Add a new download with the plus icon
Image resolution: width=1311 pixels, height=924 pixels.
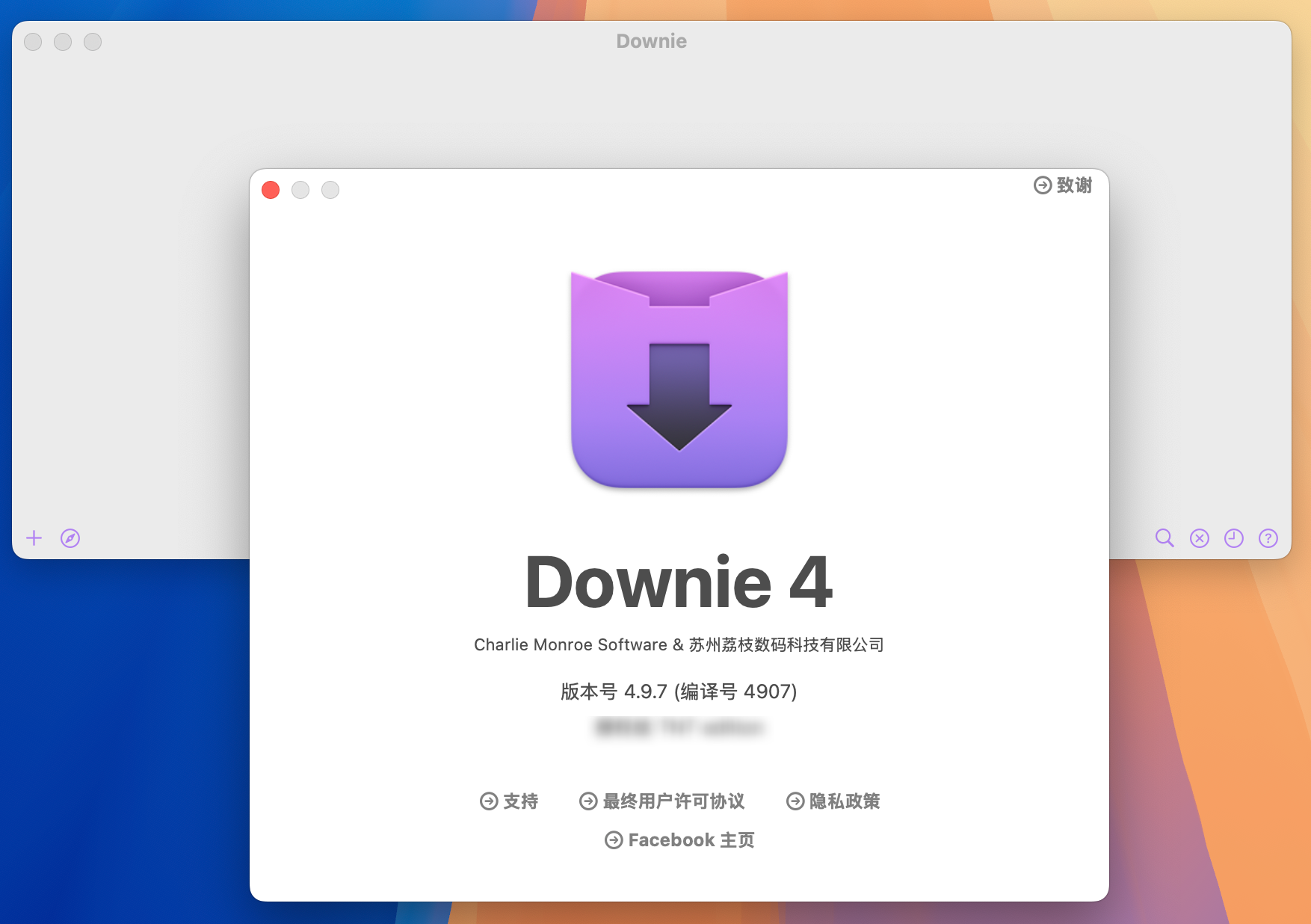click(x=34, y=538)
